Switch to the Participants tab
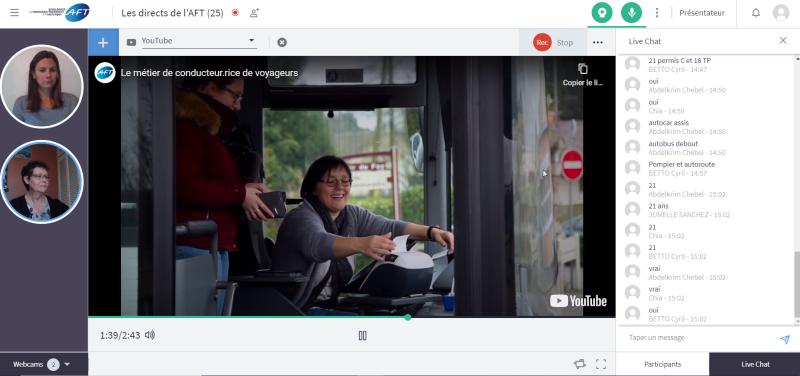Screen dimensions: 800x376 click(662, 364)
